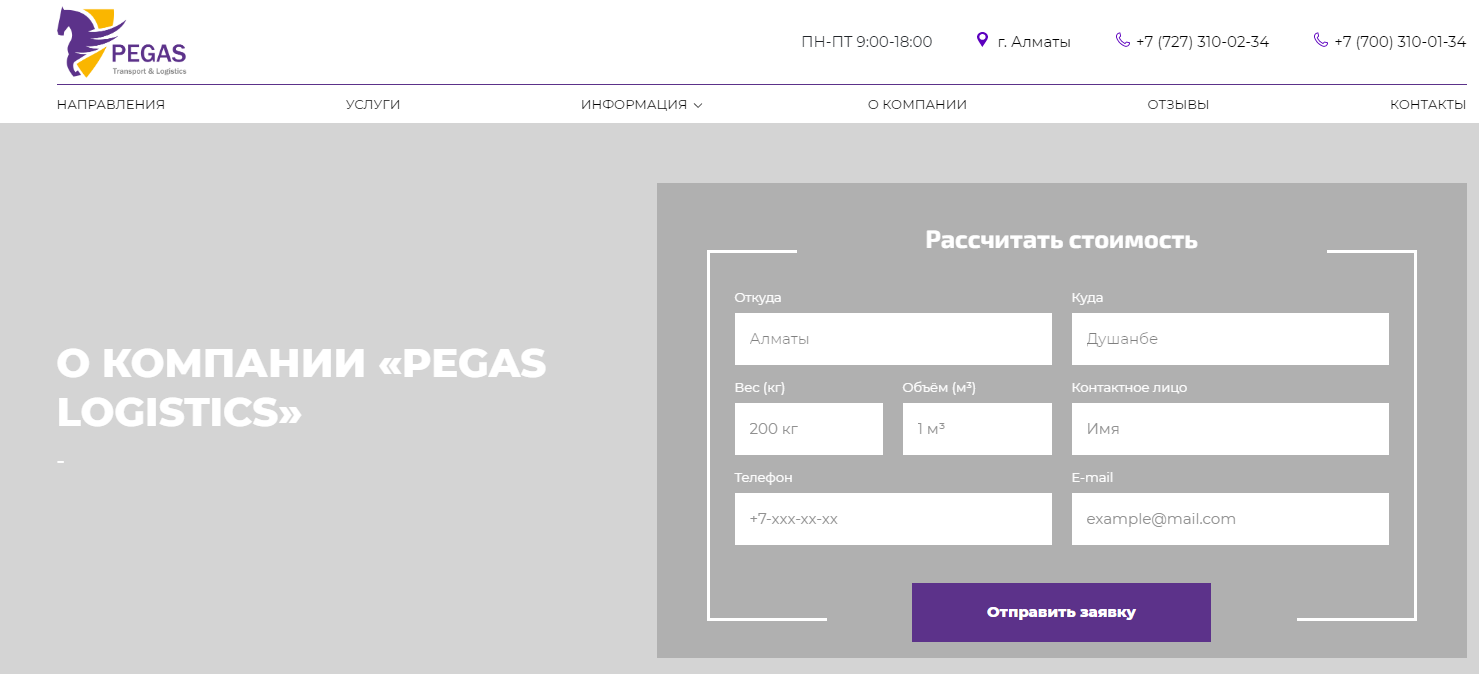This screenshot has width=1479, height=674.
Task: Click the Рассчитать стоимость form heading
Action: (1061, 240)
